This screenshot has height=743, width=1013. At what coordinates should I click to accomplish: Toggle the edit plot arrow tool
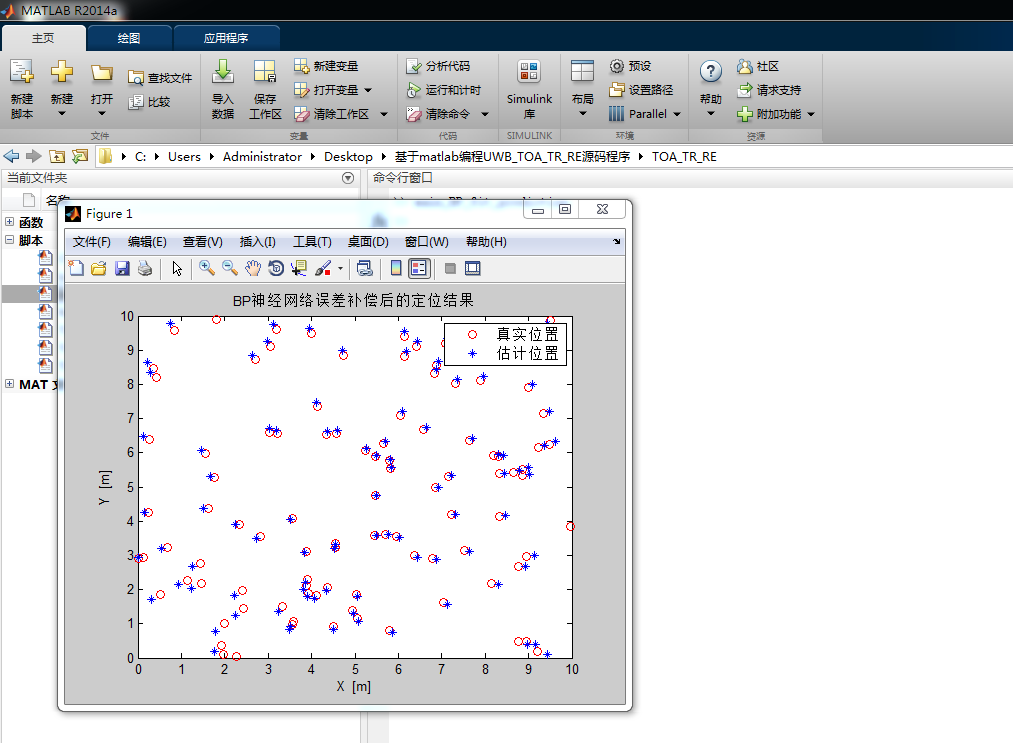177,268
